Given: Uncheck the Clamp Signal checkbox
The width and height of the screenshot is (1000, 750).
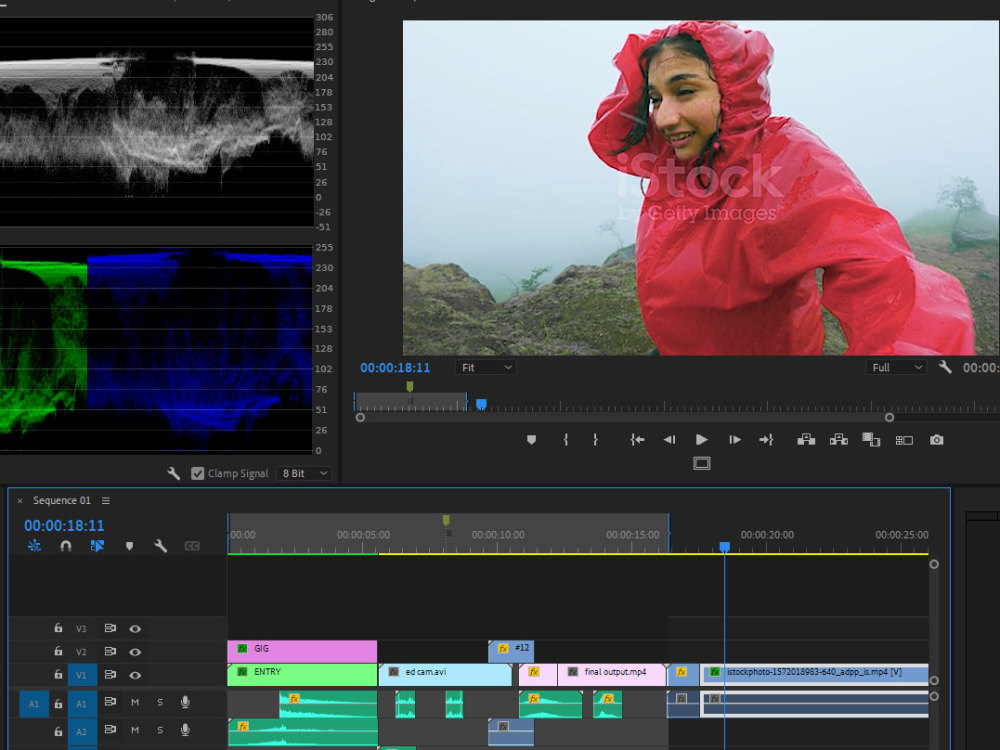Looking at the screenshot, I should 198,473.
